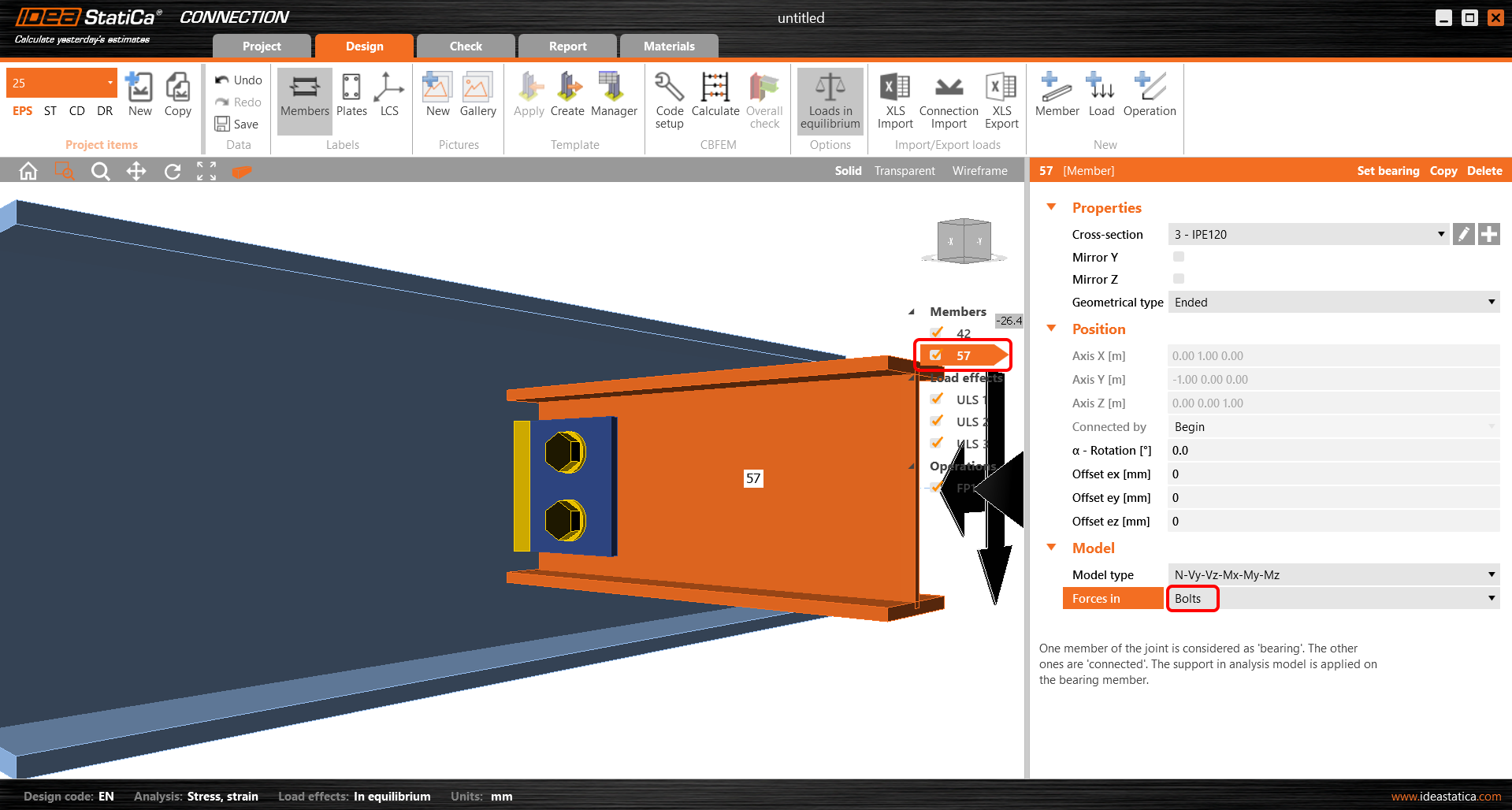Screen dimensions: 1512x810
Task: Click the Set bearing button
Action: (x=1388, y=171)
